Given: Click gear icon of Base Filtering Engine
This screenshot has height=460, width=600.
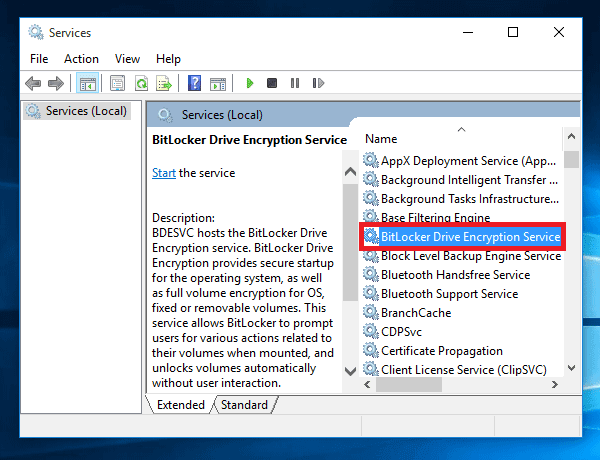Looking at the screenshot, I should [370, 216].
